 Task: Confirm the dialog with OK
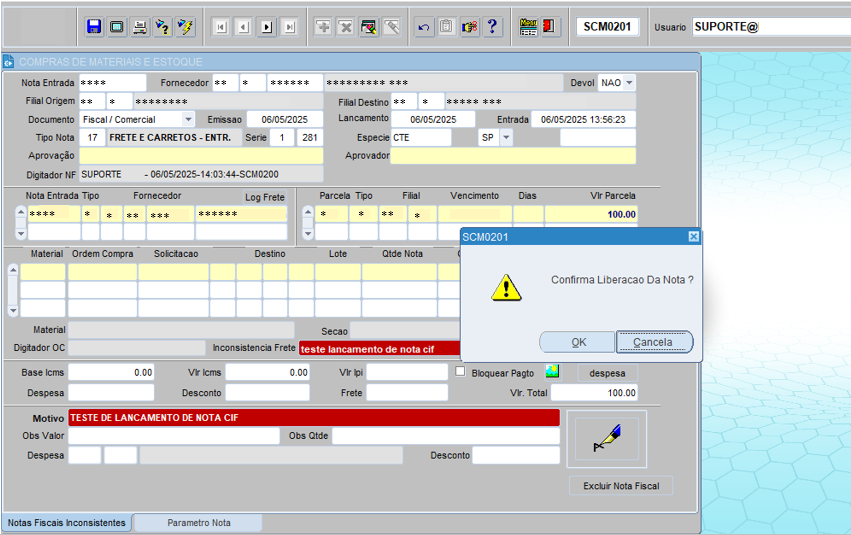tap(578, 342)
